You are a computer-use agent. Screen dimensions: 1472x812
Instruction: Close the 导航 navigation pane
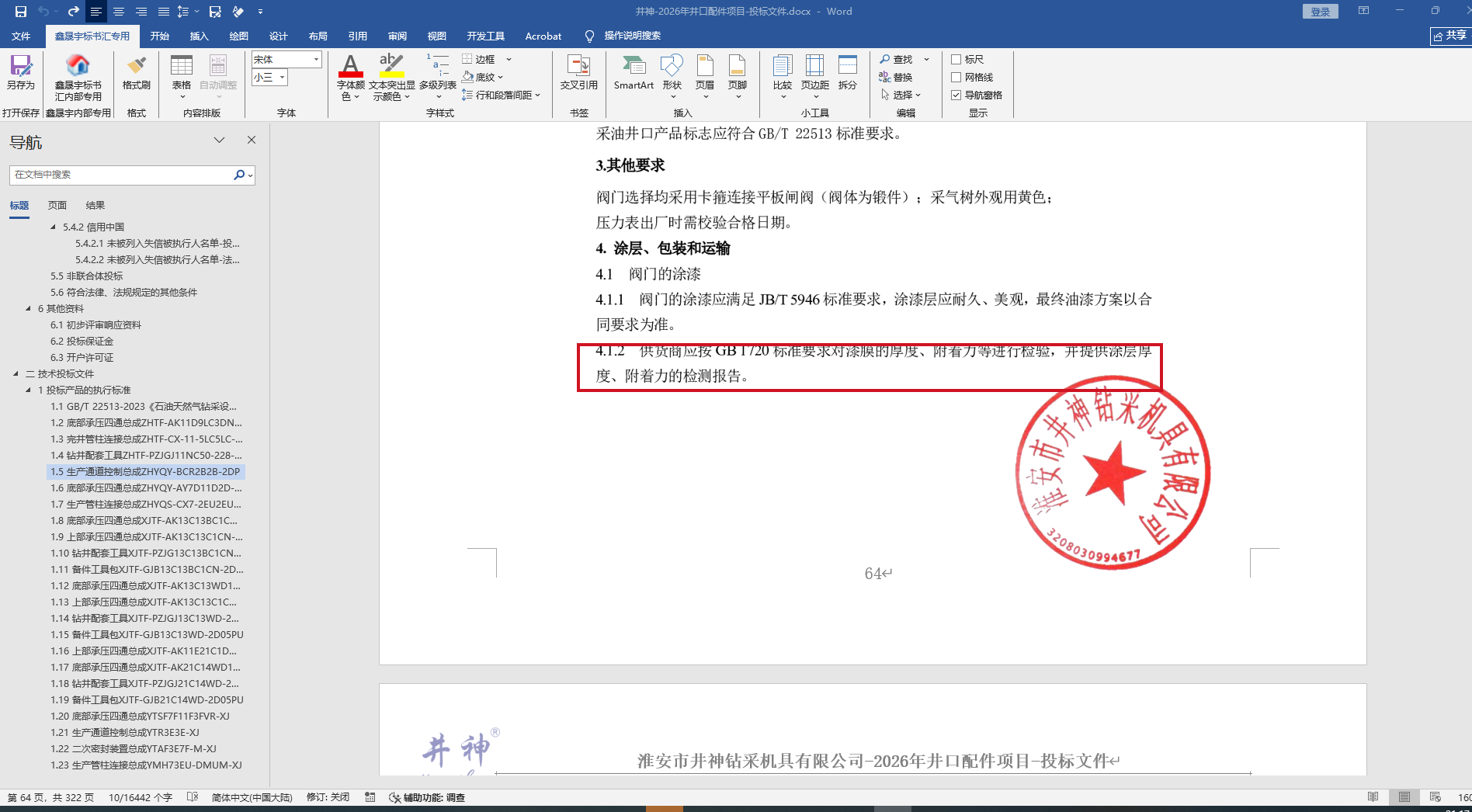pos(252,140)
